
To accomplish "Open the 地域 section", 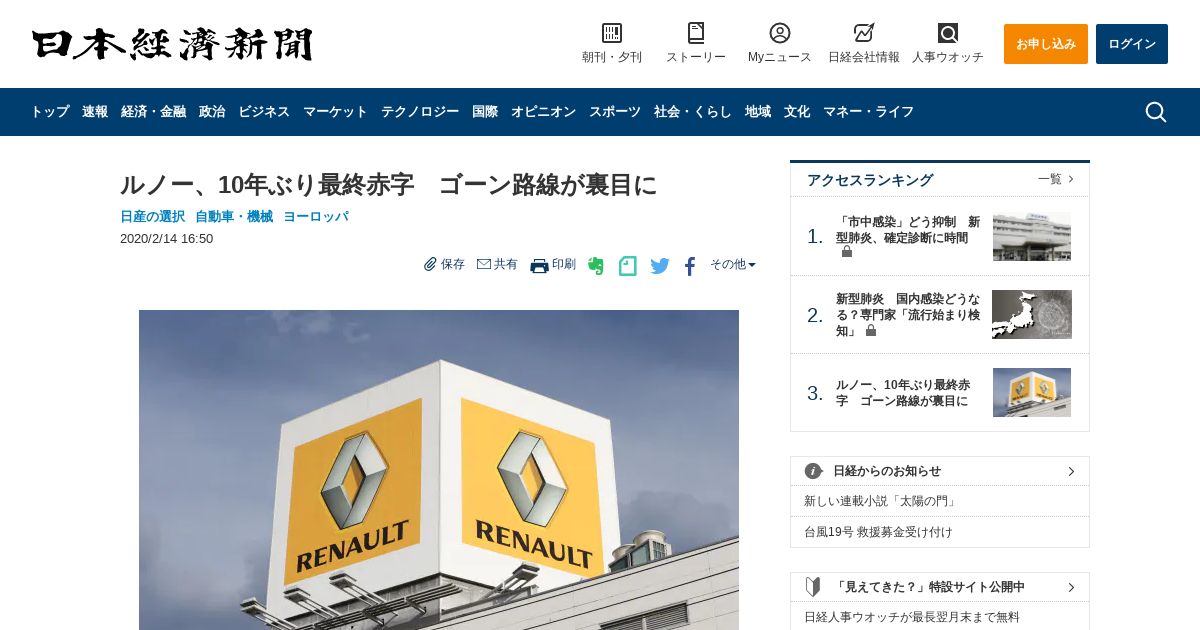I will coord(758,112).
